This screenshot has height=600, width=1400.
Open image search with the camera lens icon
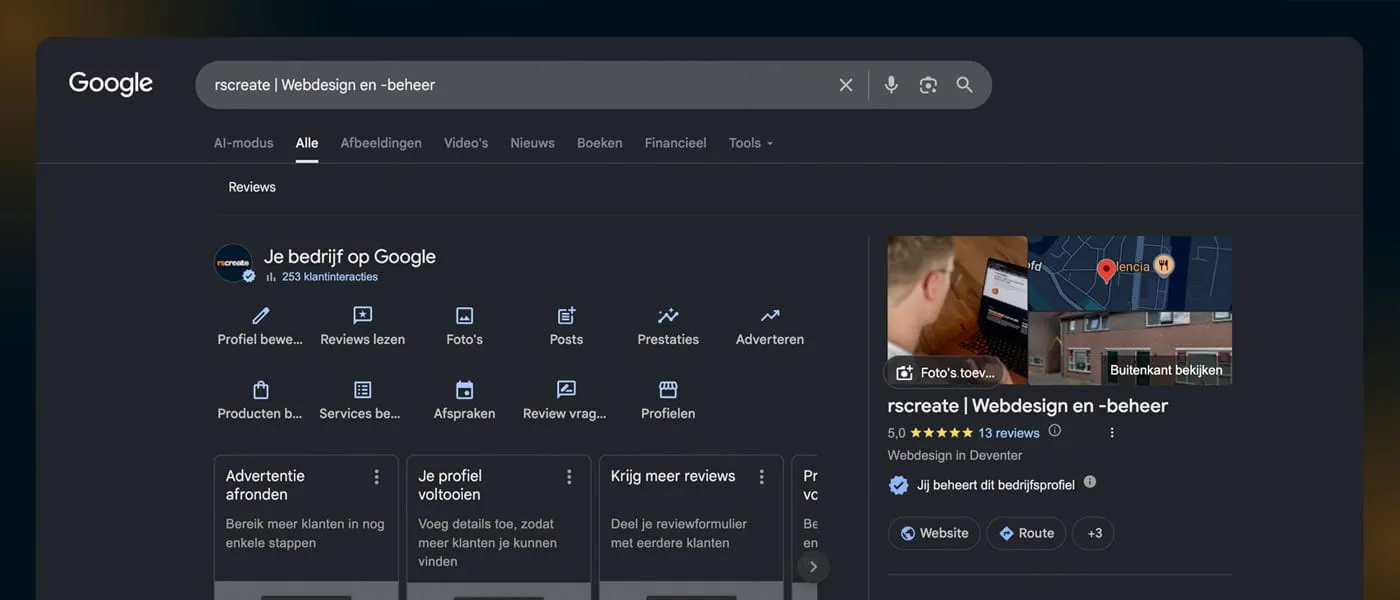pyautogui.click(x=928, y=85)
